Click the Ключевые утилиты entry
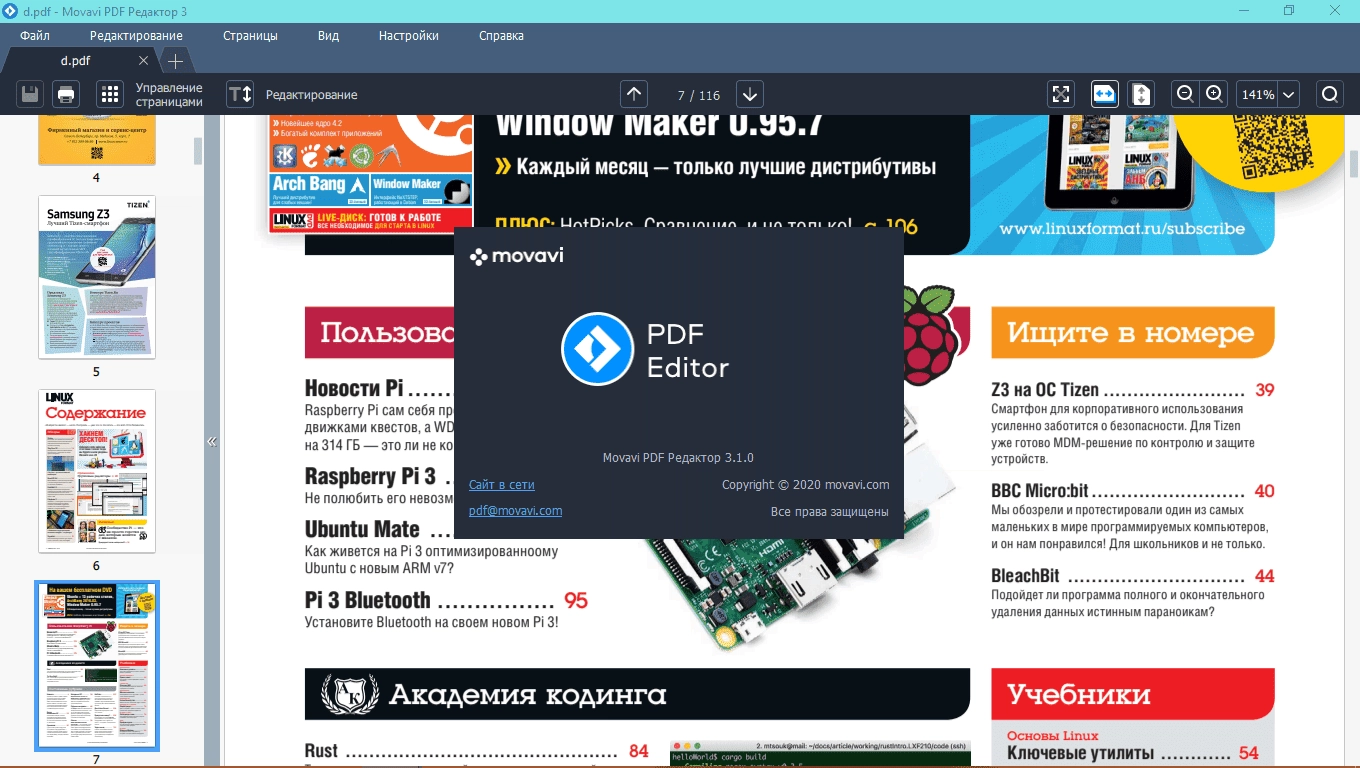The image size is (1360, 768). 1080,753
